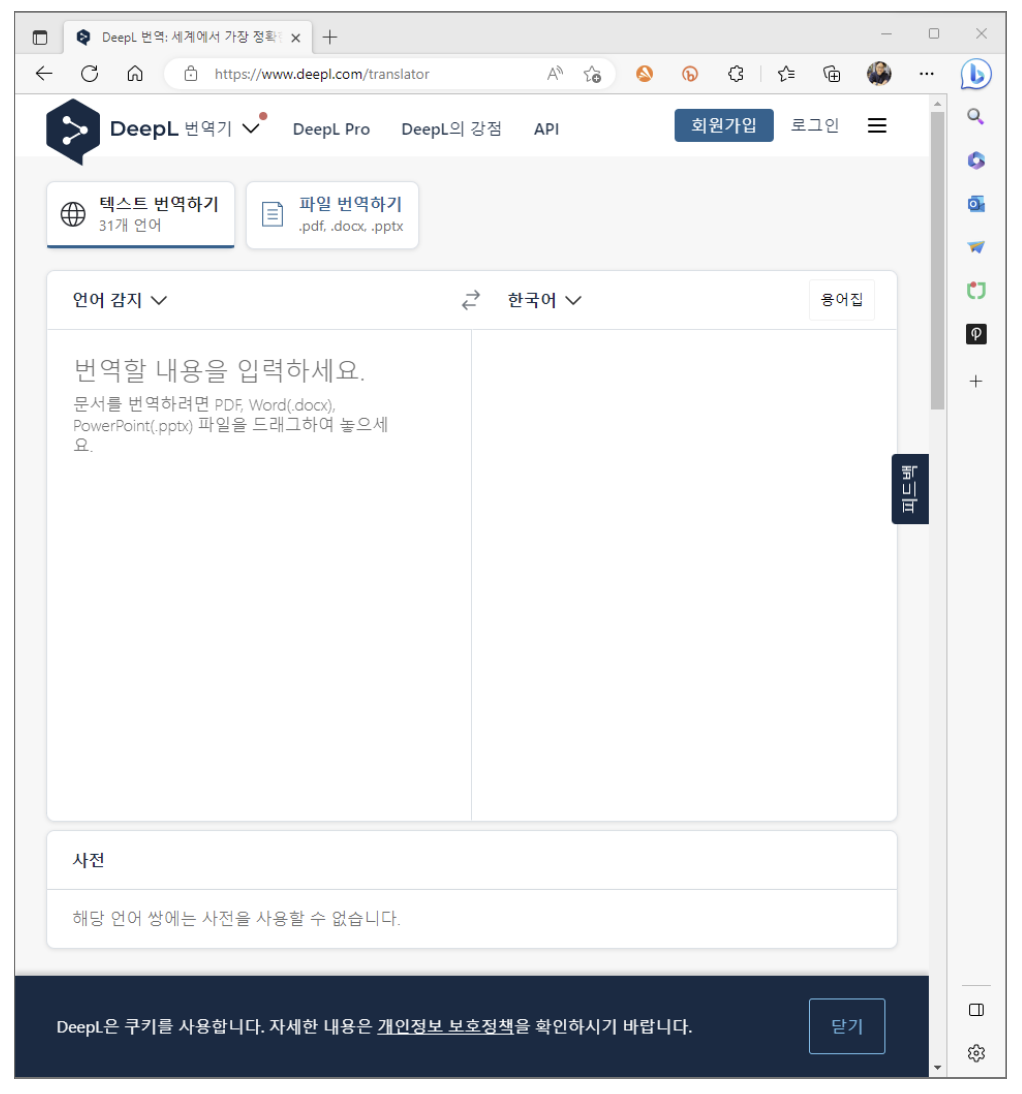Open the API menu item

(x=546, y=129)
